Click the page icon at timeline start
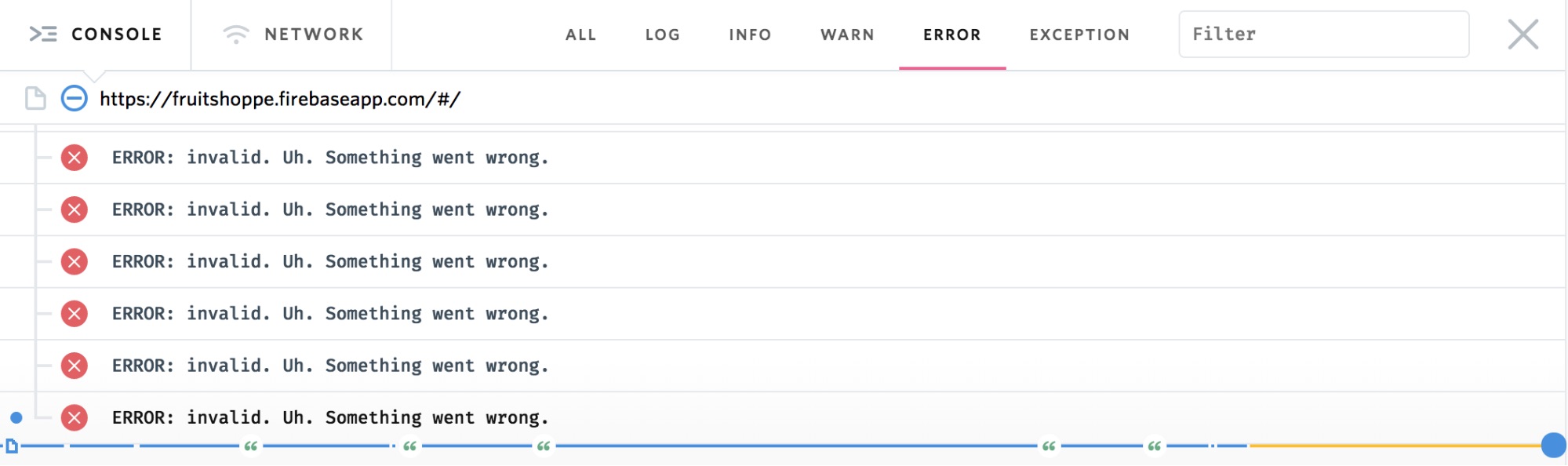This screenshot has height=466, width=1568. pyautogui.click(x=12, y=446)
